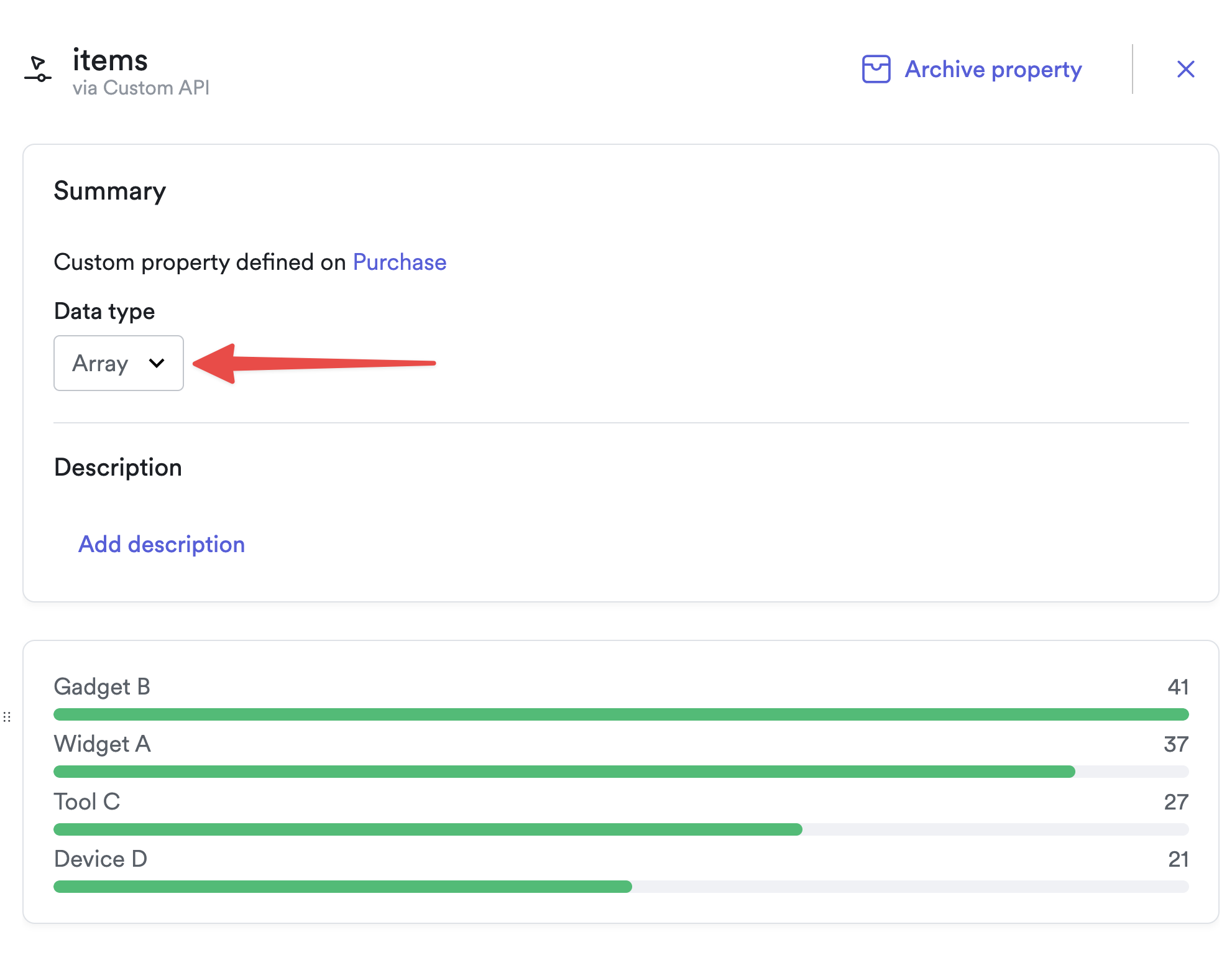The height and width of the screenshot is (960, 1232).
Task: Click the chevron arrow inside the Array selector
Action: click(x=157, y=363)
